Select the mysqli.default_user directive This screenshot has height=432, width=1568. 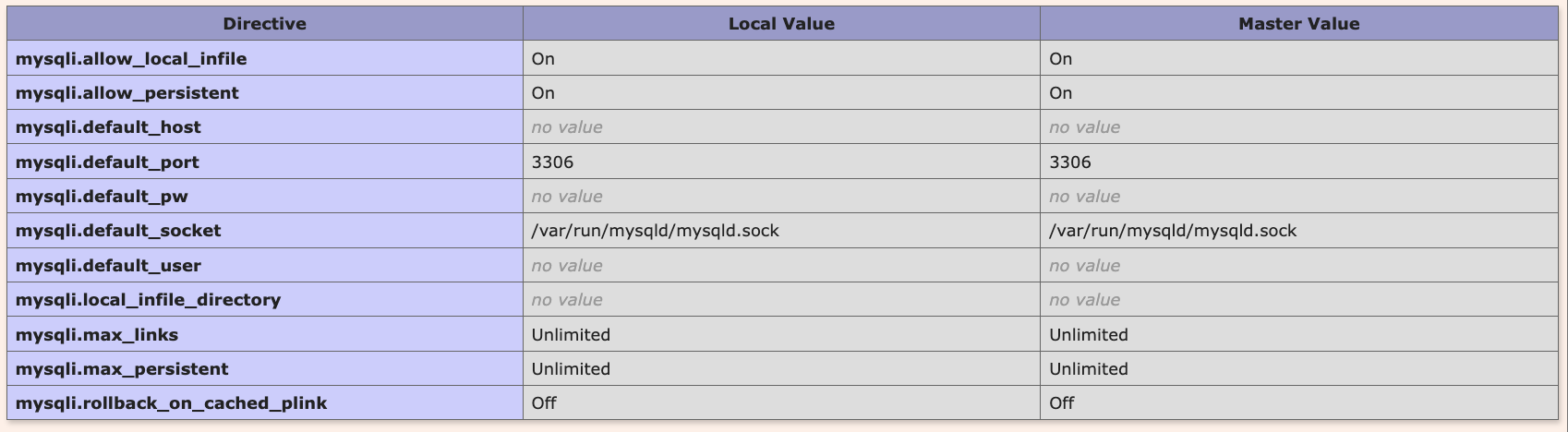pyautogui.click(x=108, y=266)
